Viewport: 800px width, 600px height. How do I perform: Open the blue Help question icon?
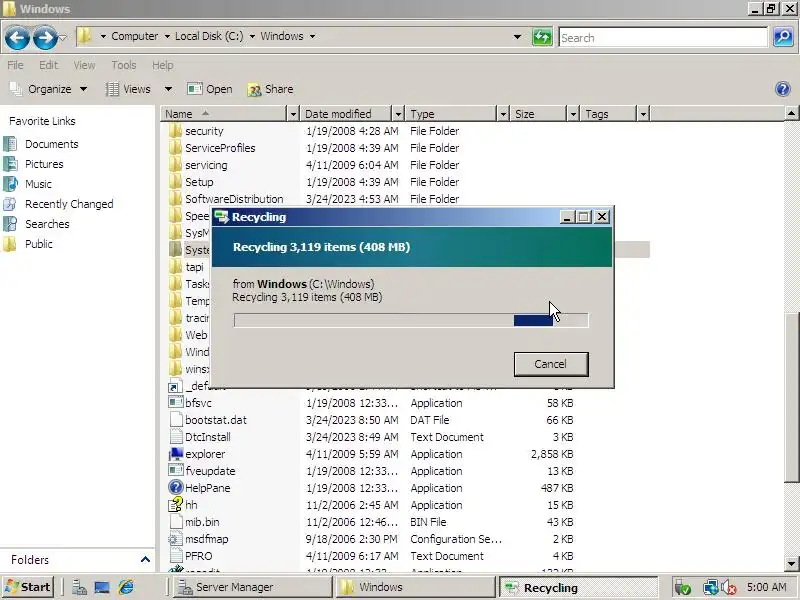coord(783,89)
